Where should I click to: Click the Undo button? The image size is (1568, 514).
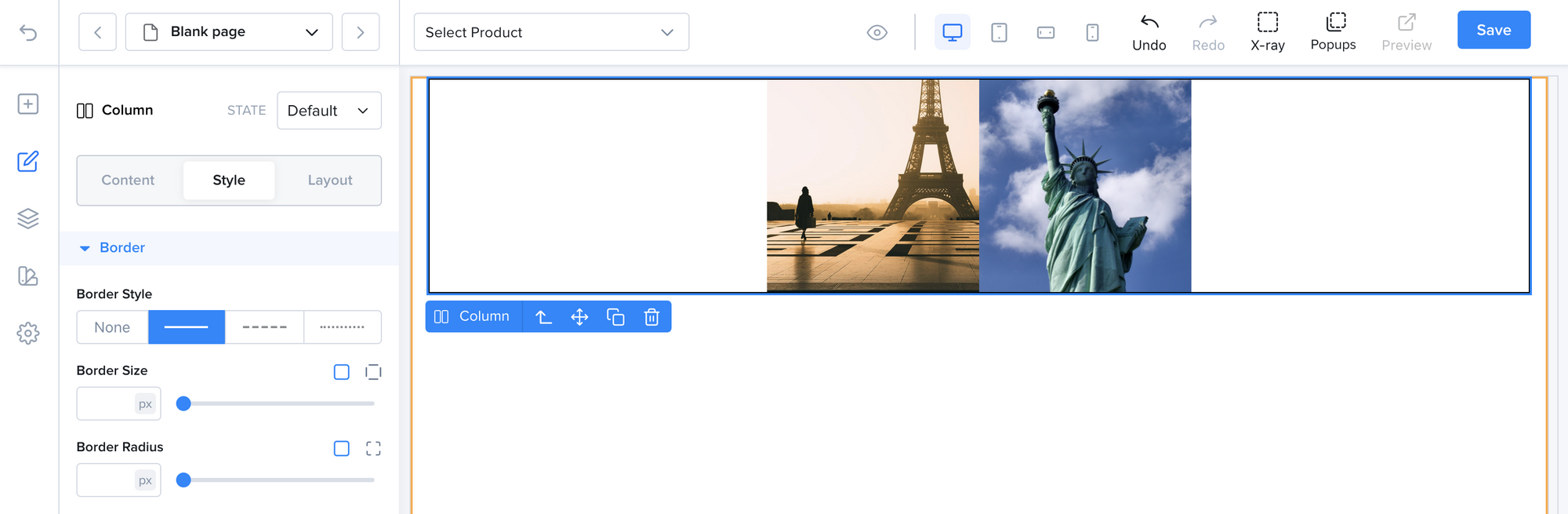[x=1149, y=32]
